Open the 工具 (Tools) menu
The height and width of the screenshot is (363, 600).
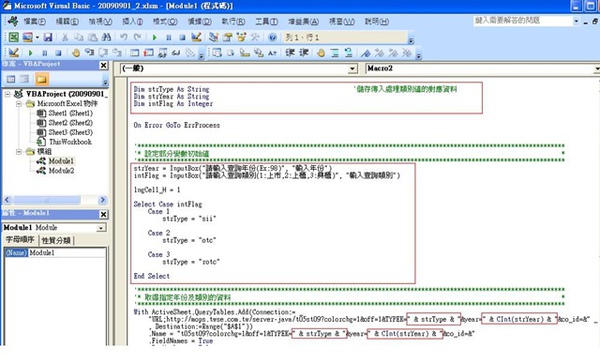point(267,21)
